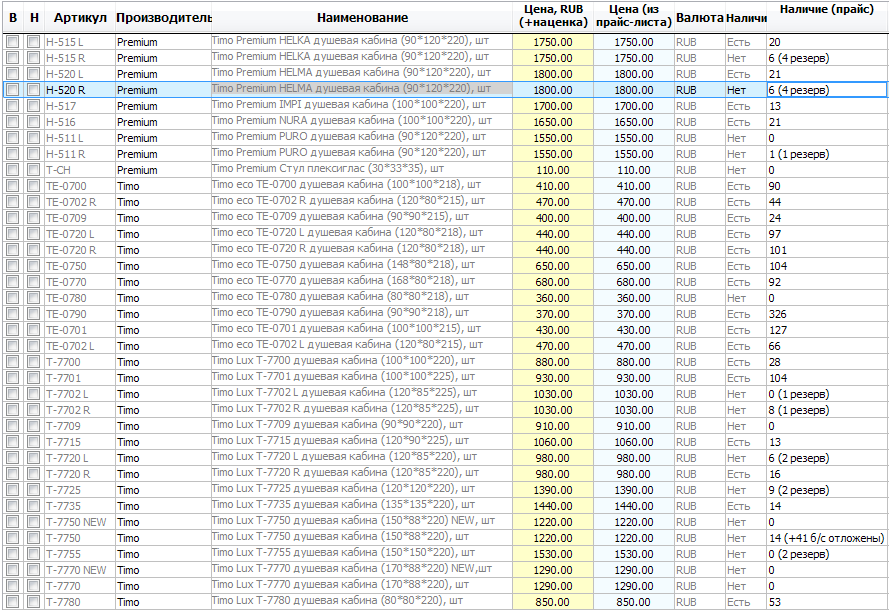Click the Цена (из прайс-листа) header
The image size is (889, 610).
click(634, 16)
